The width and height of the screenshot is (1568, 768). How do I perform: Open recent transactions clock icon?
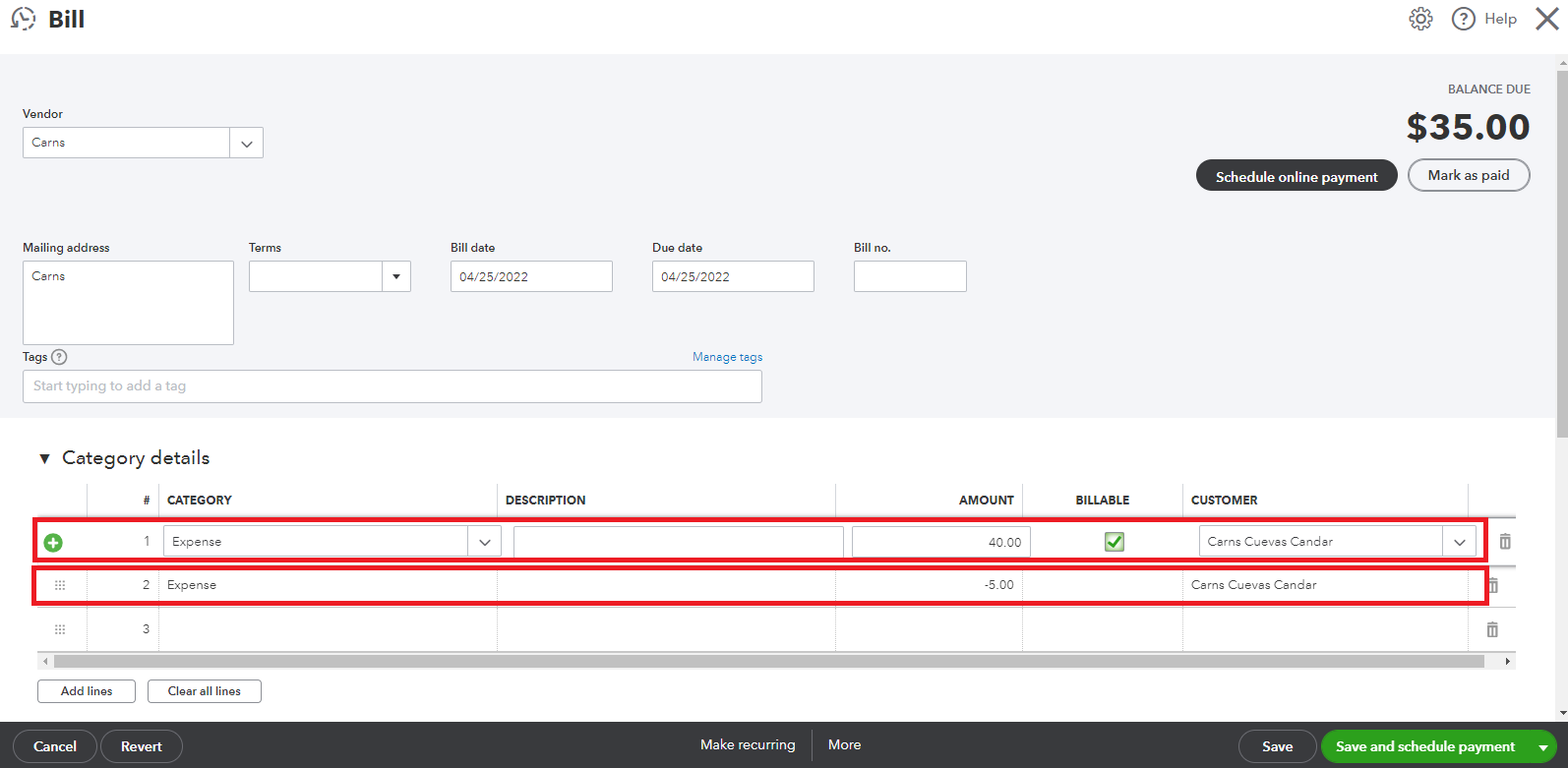tap(24, 19)
